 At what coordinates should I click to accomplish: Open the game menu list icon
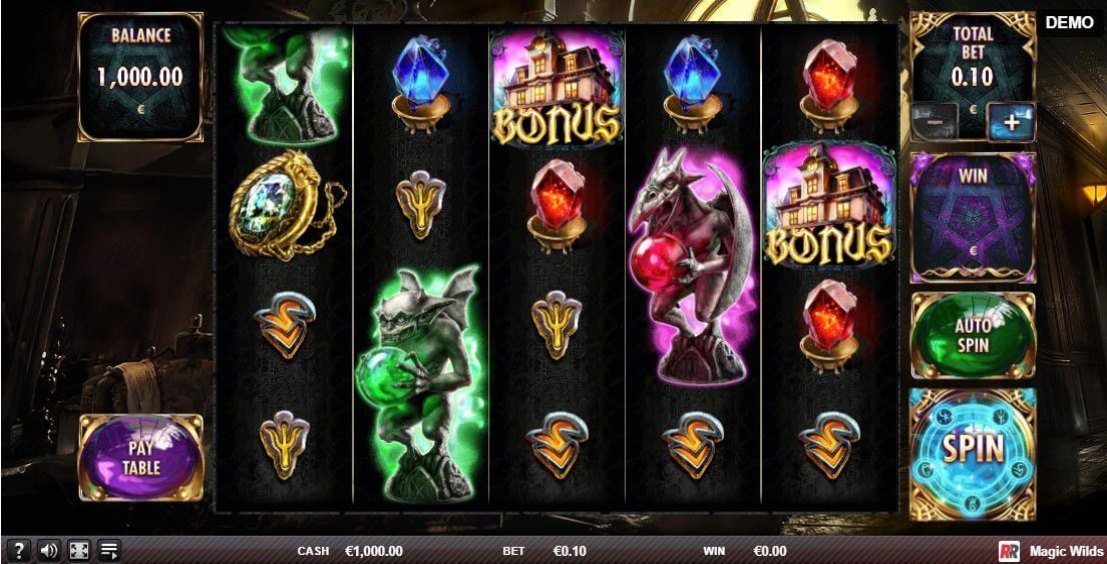[x=109, y=551]
